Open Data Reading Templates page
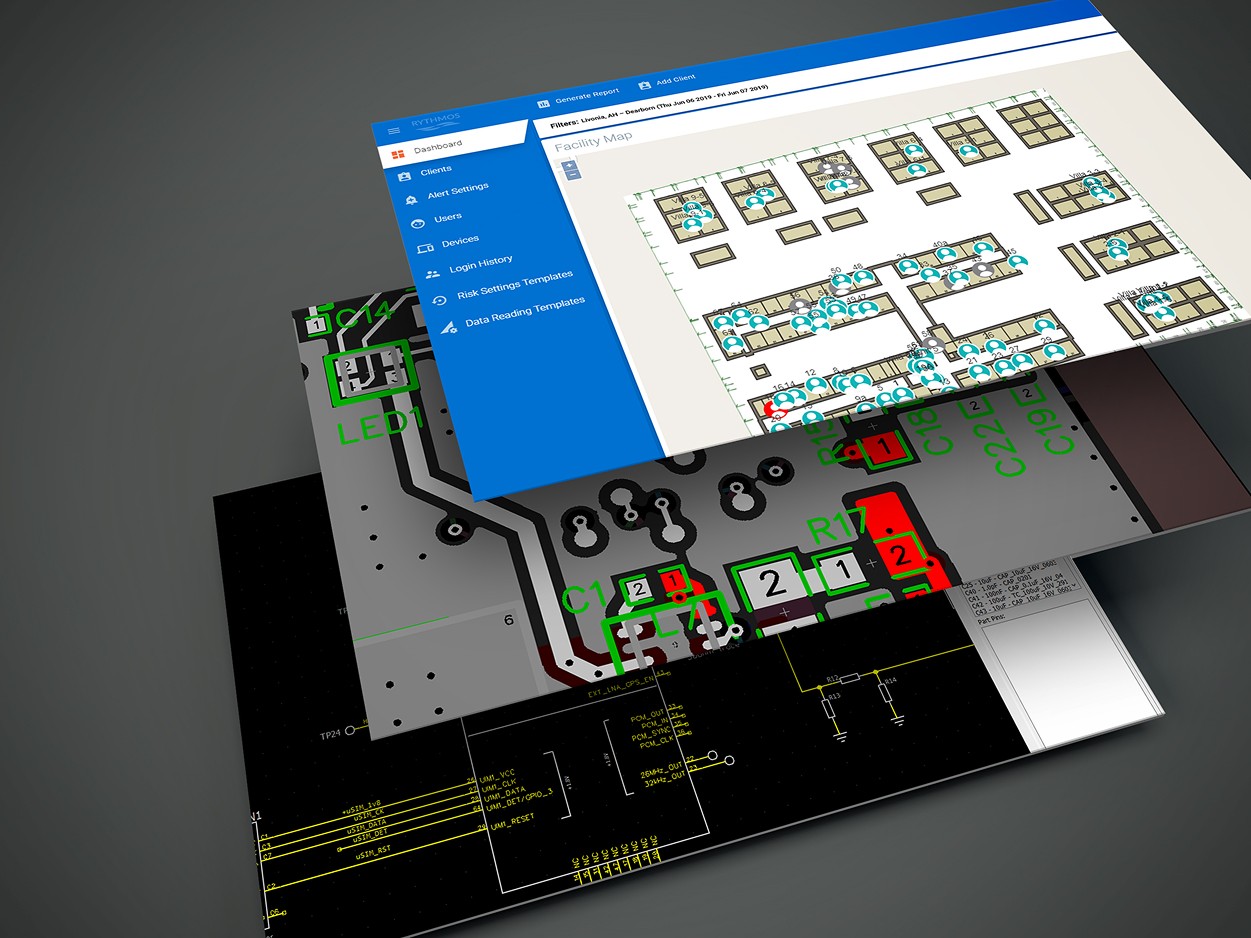Image resolution: width=1251 pixels, height=938 pixels. 525,312
